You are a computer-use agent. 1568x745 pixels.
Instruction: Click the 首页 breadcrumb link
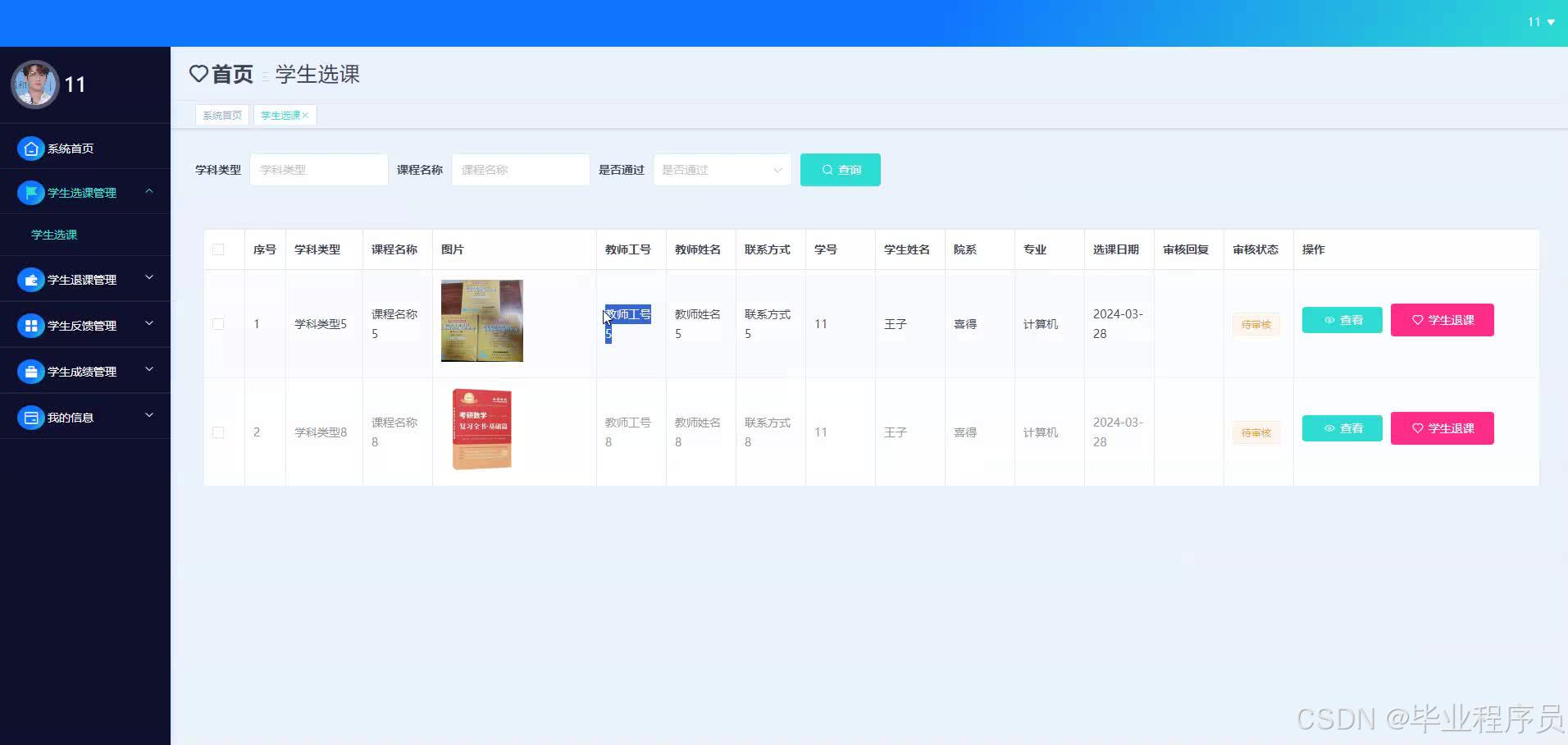tap(233, 74)
